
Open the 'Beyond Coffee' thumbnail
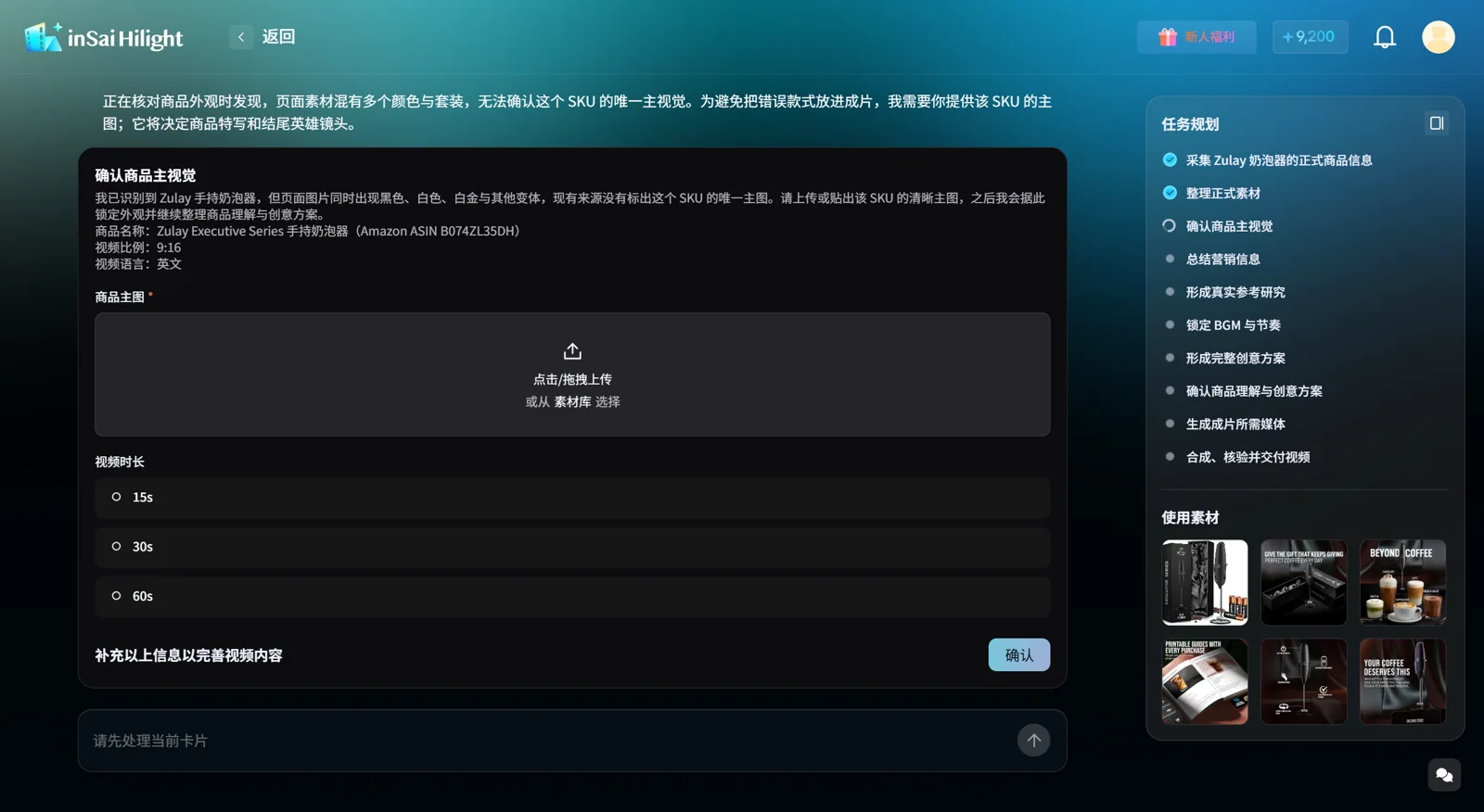tap(1402, 582)
